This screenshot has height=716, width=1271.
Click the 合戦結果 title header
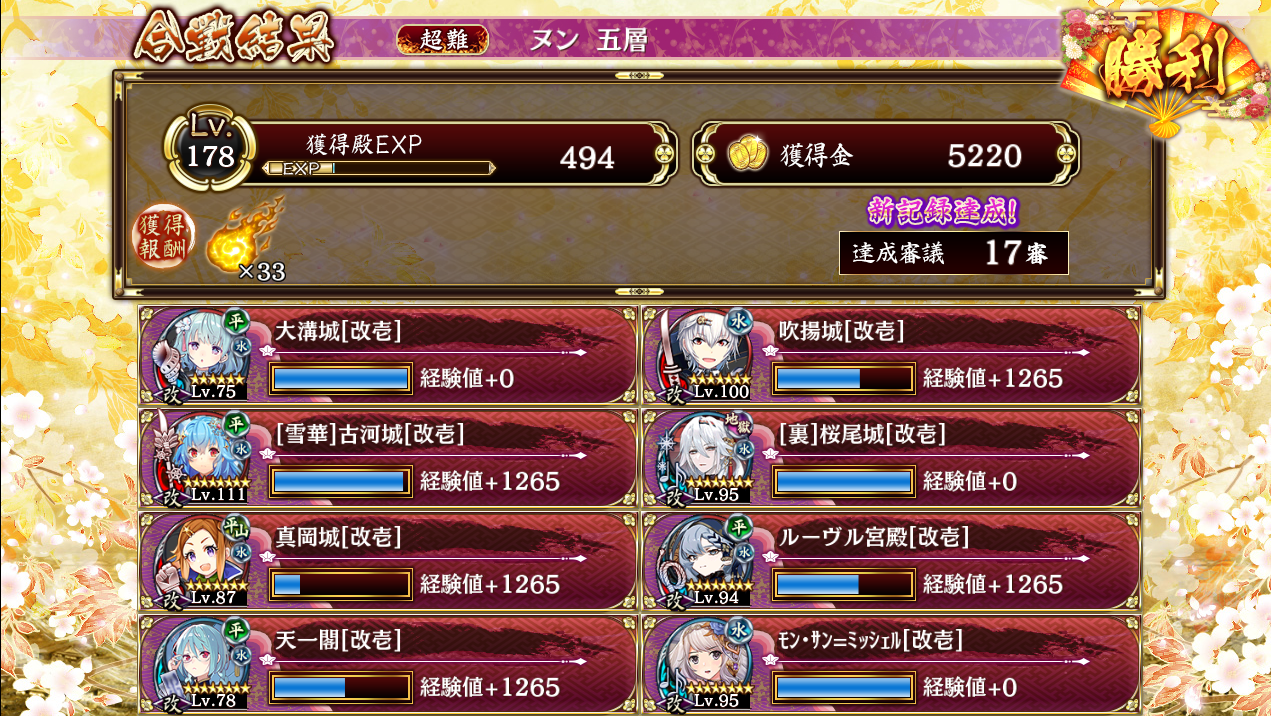(x=234, y=38)
